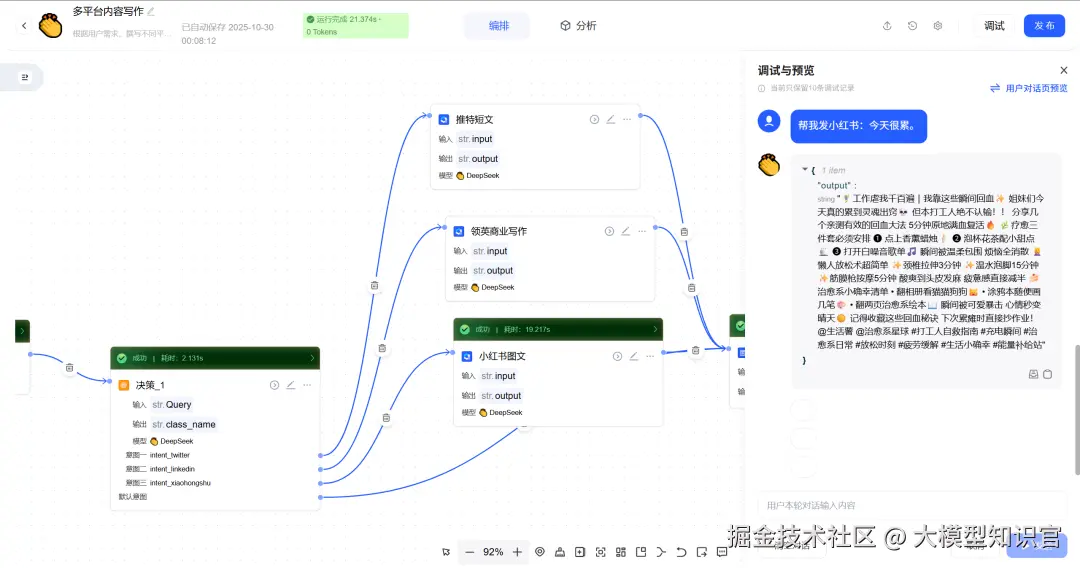Switch to the 编排 tab
Image resolution: width=1080 pixels, height=568 pixels.
coord(498,26)
